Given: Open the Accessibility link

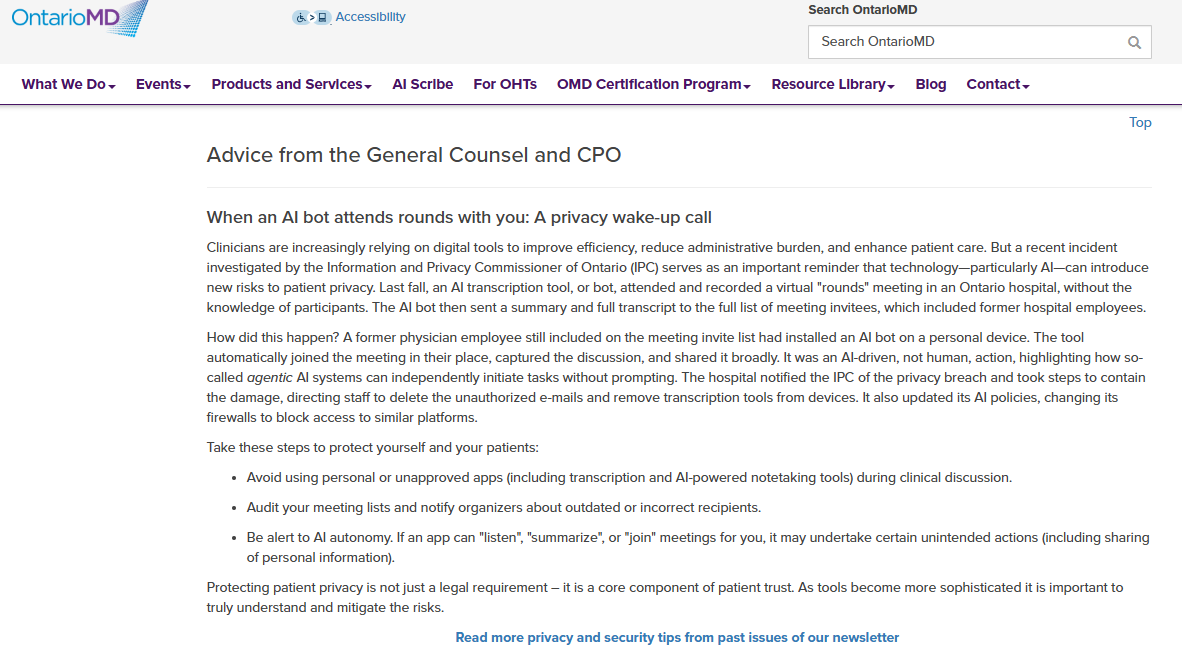Looking at the screenshot, I should (370, 17).
